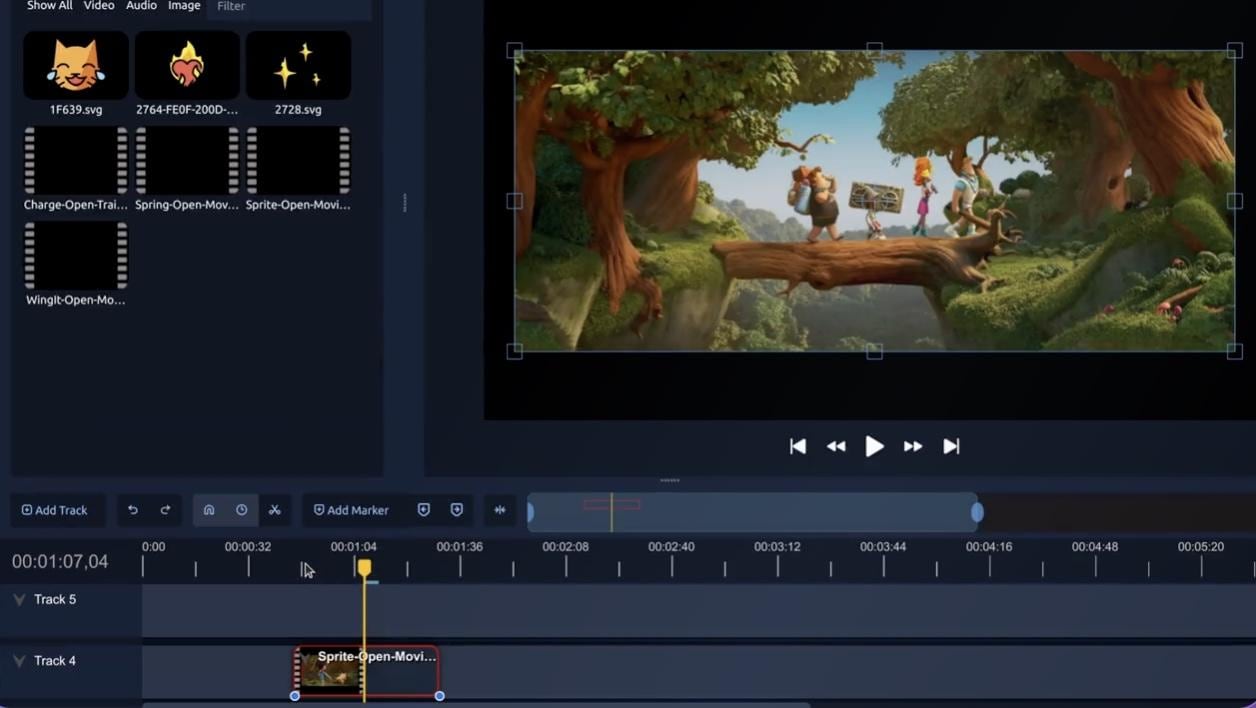The height and width of the screenshot is (708, 1256).
Task: Click the skip to end icon
Action: 950,446
